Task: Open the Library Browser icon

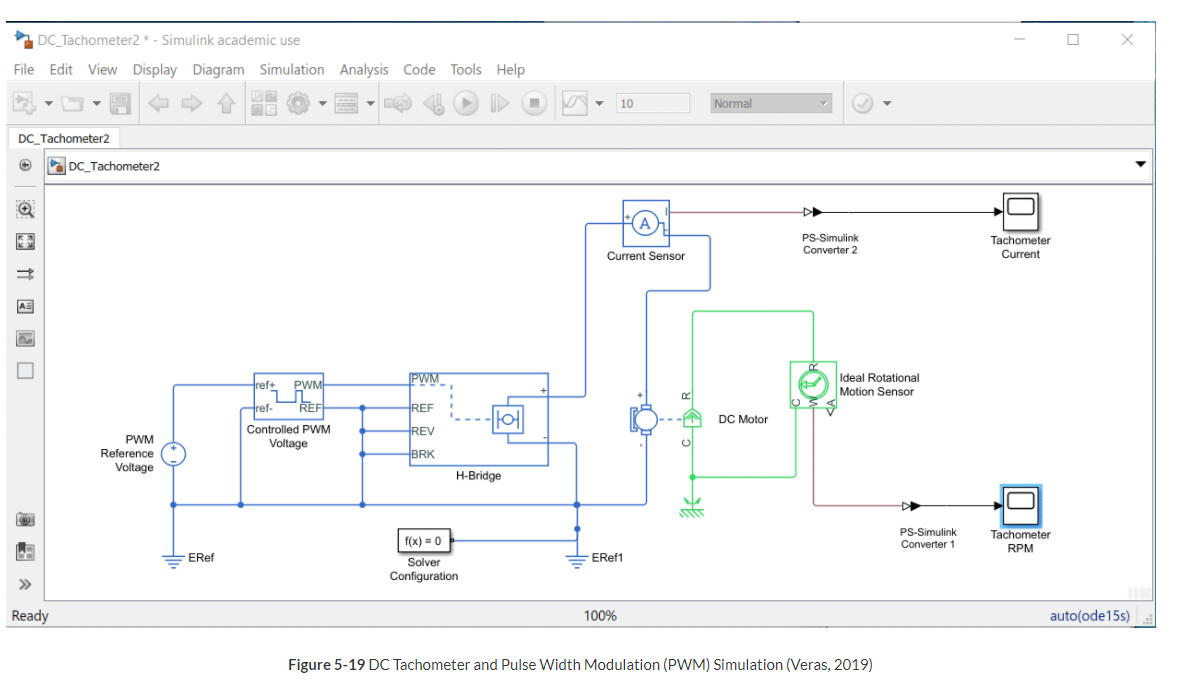Action: (x=264, y=104)
